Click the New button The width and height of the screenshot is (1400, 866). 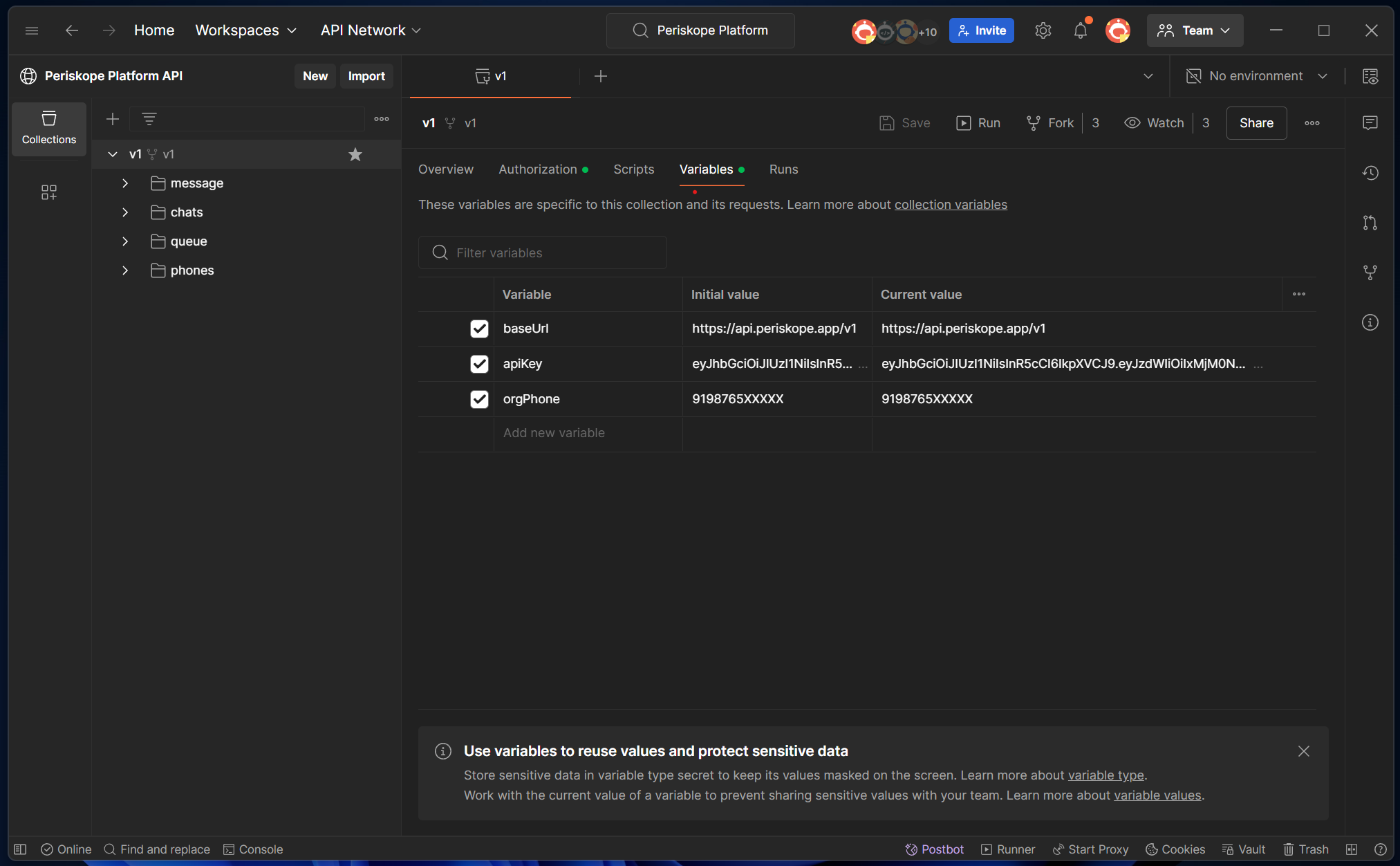(315, 76)
